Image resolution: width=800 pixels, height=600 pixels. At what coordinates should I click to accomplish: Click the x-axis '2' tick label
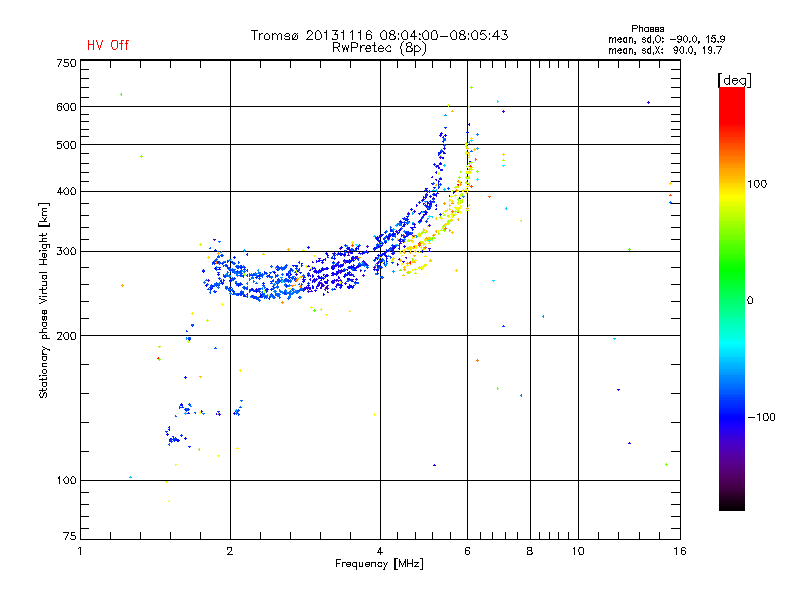pyautogui.click(x=230, y=551)
